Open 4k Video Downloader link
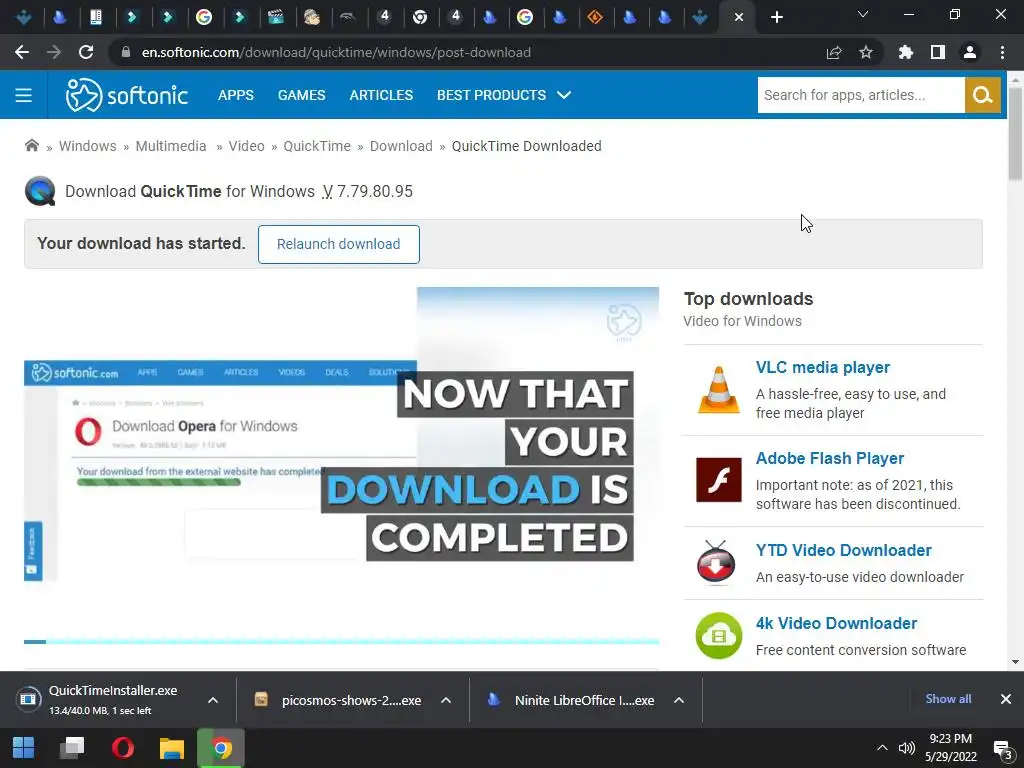 coord(836,624)
